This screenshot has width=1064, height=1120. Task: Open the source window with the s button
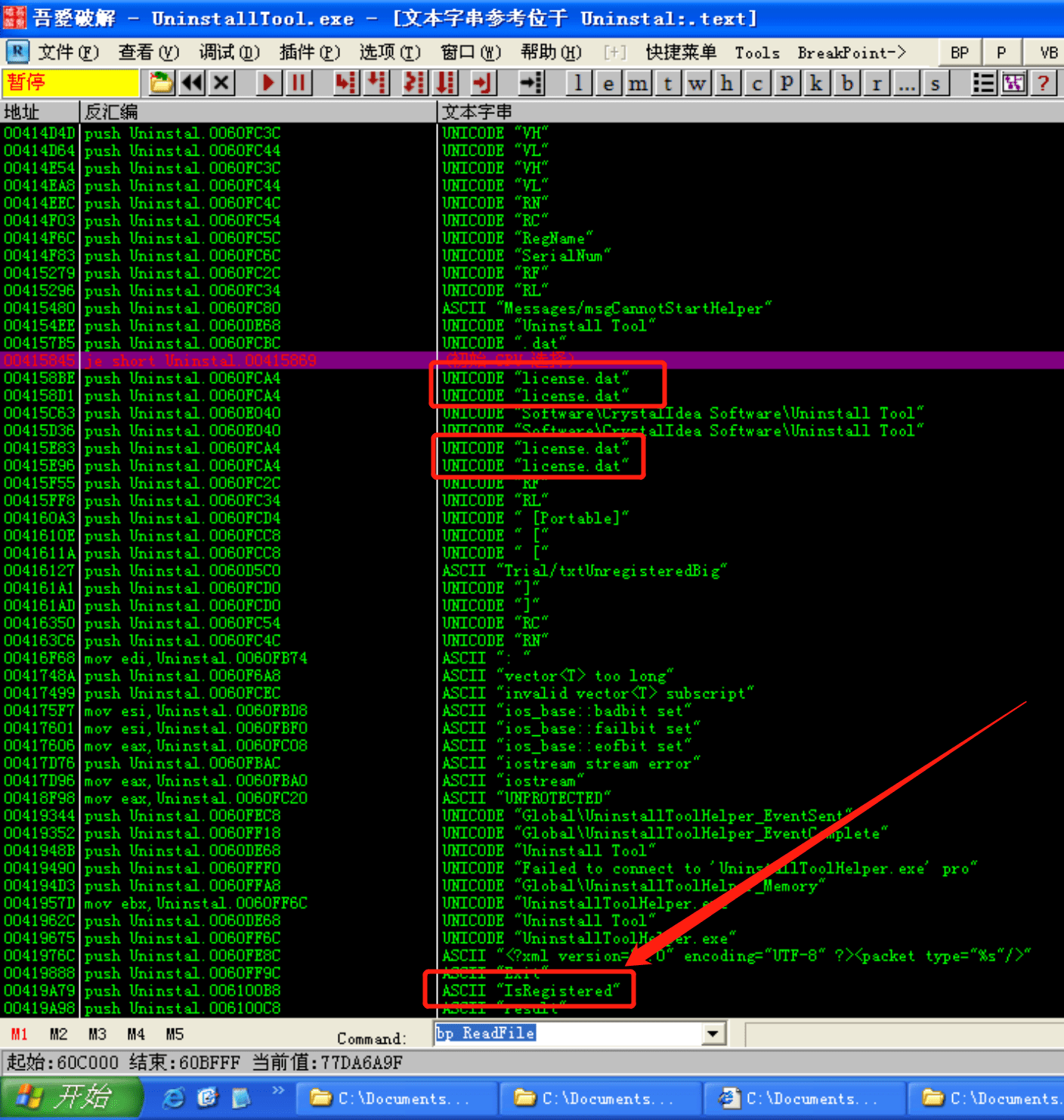[936, 83]
